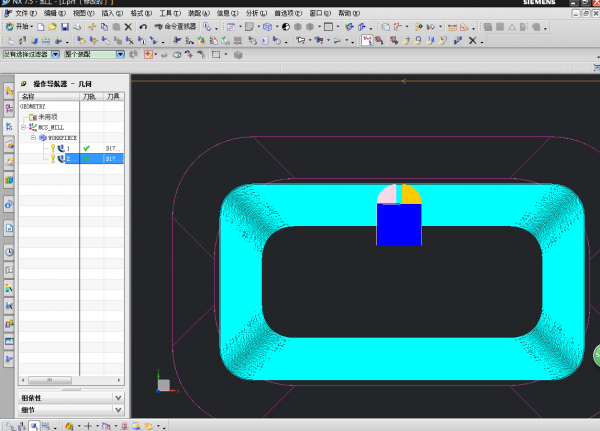Open the 工具 (Tools) menu

[x=170, y=13]
